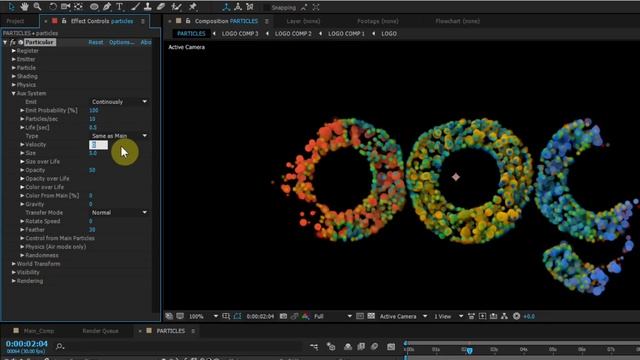640x360 pixels.
Task: Choose the View Axis mode icon
Action: pyautogui.click(x=250, y=7)
